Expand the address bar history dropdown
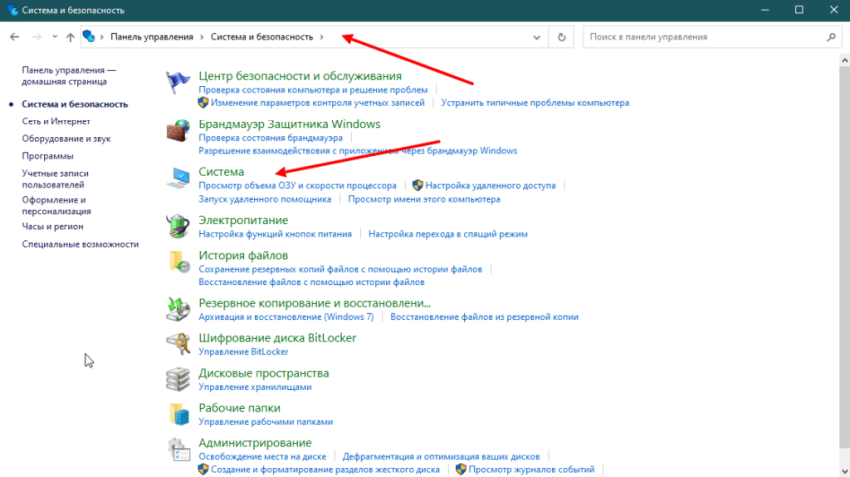The width and height of the screenshot is (850, 477). 537,37
